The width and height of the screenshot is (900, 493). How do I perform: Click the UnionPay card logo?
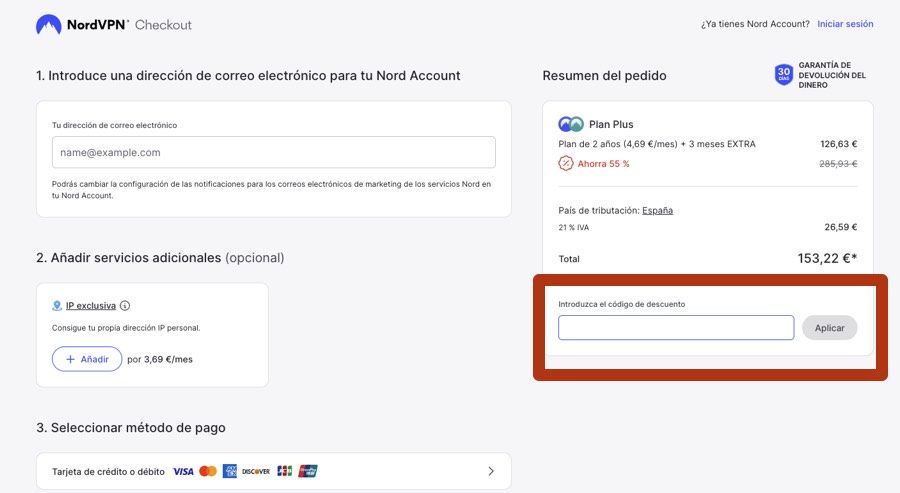pyautogui.click(x=308, y=471)
